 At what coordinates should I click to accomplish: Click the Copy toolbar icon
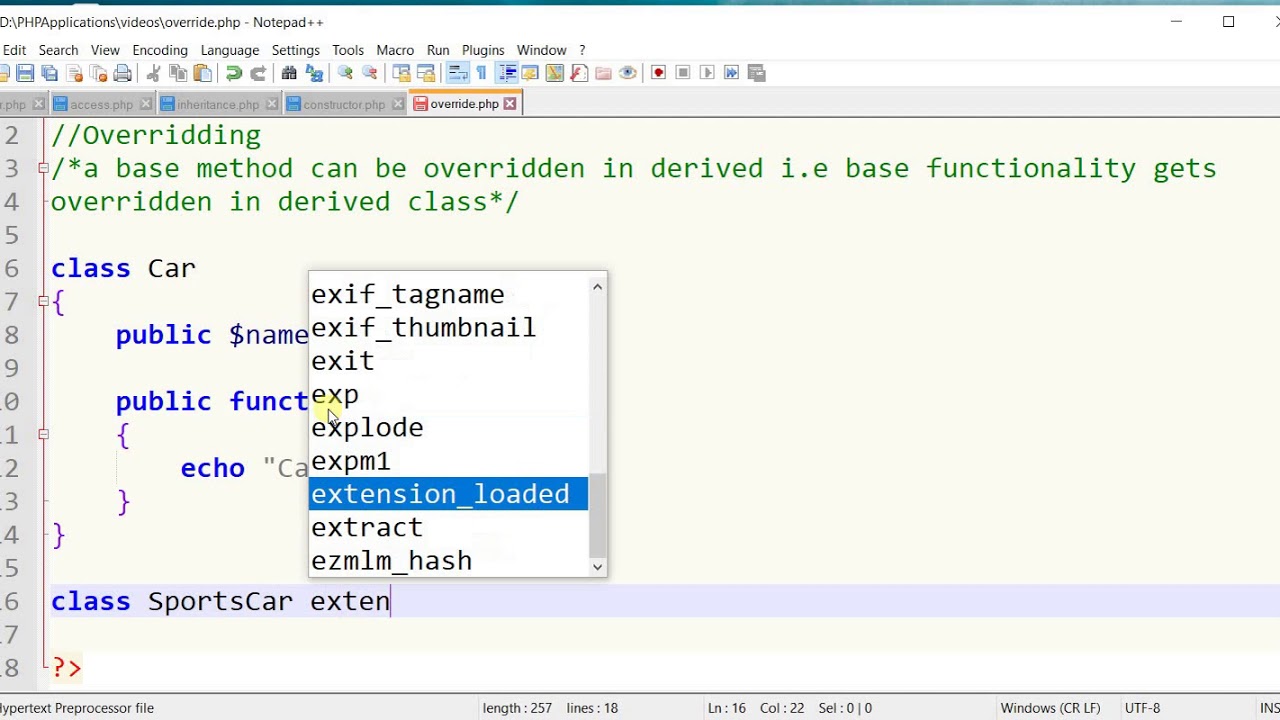178,73
